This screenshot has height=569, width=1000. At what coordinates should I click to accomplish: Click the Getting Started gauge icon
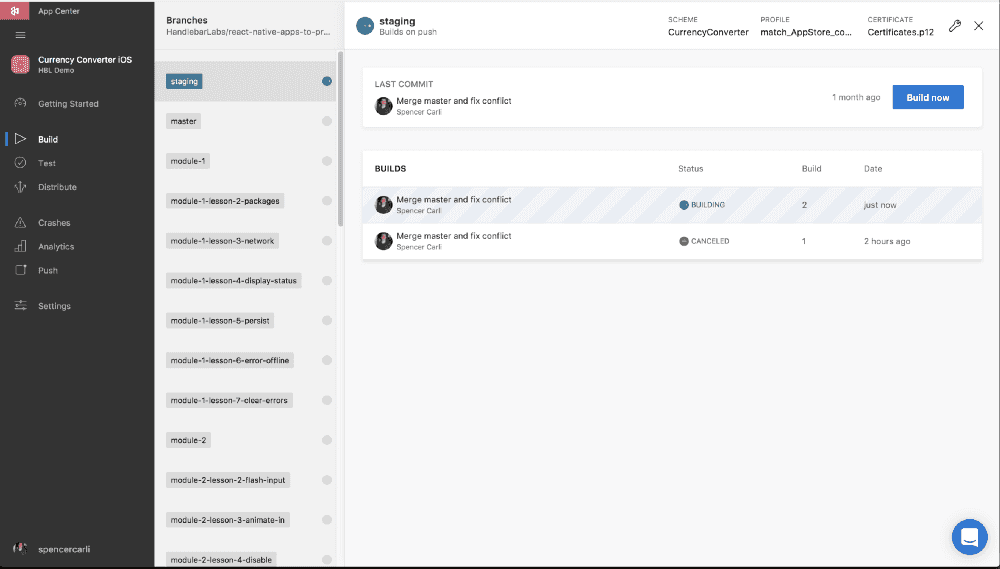click(20, 103)
